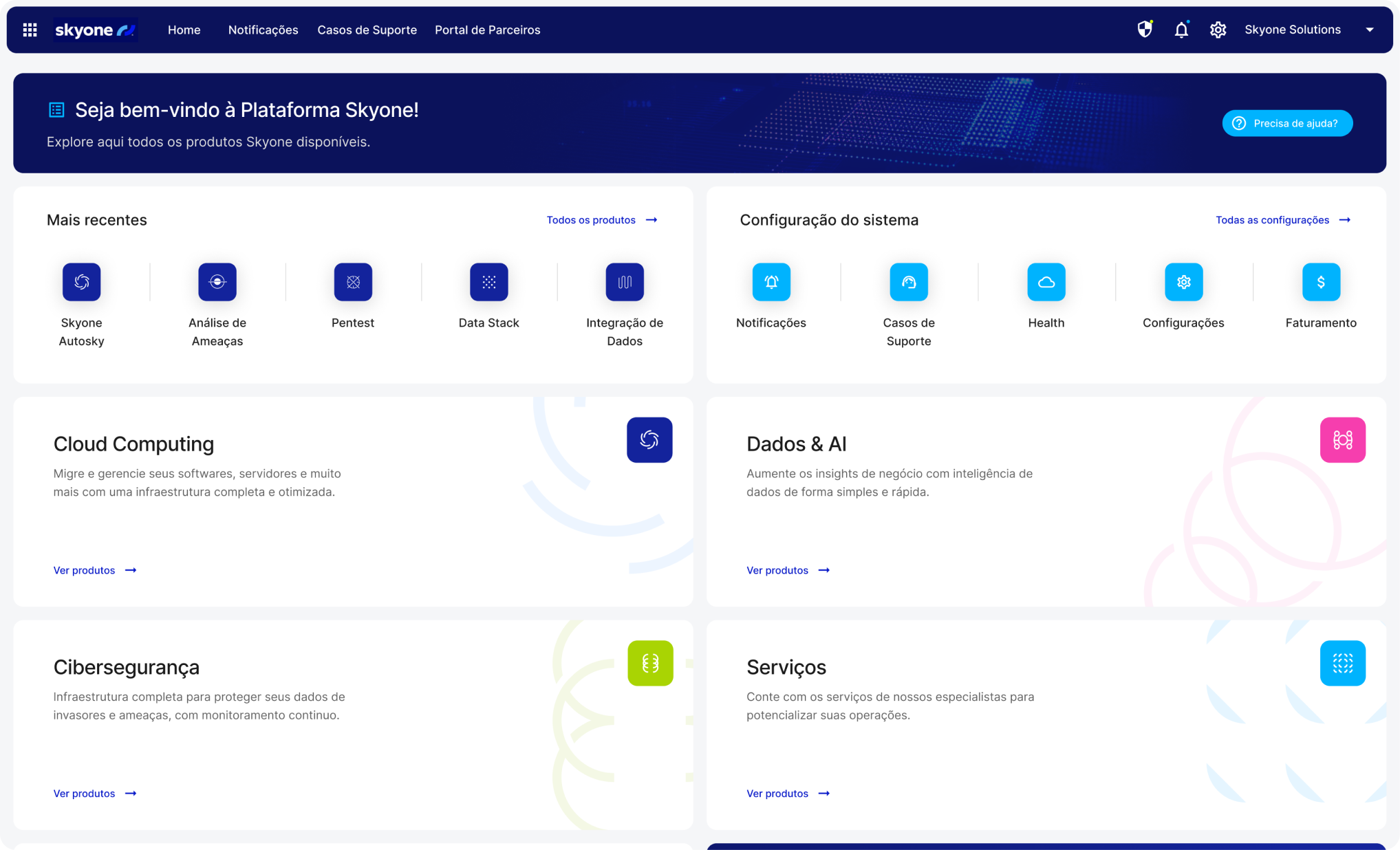Screen dimensions: 1400x850
Task: Click the pink Dados & AI icon
Action: tap(1342, 440)
